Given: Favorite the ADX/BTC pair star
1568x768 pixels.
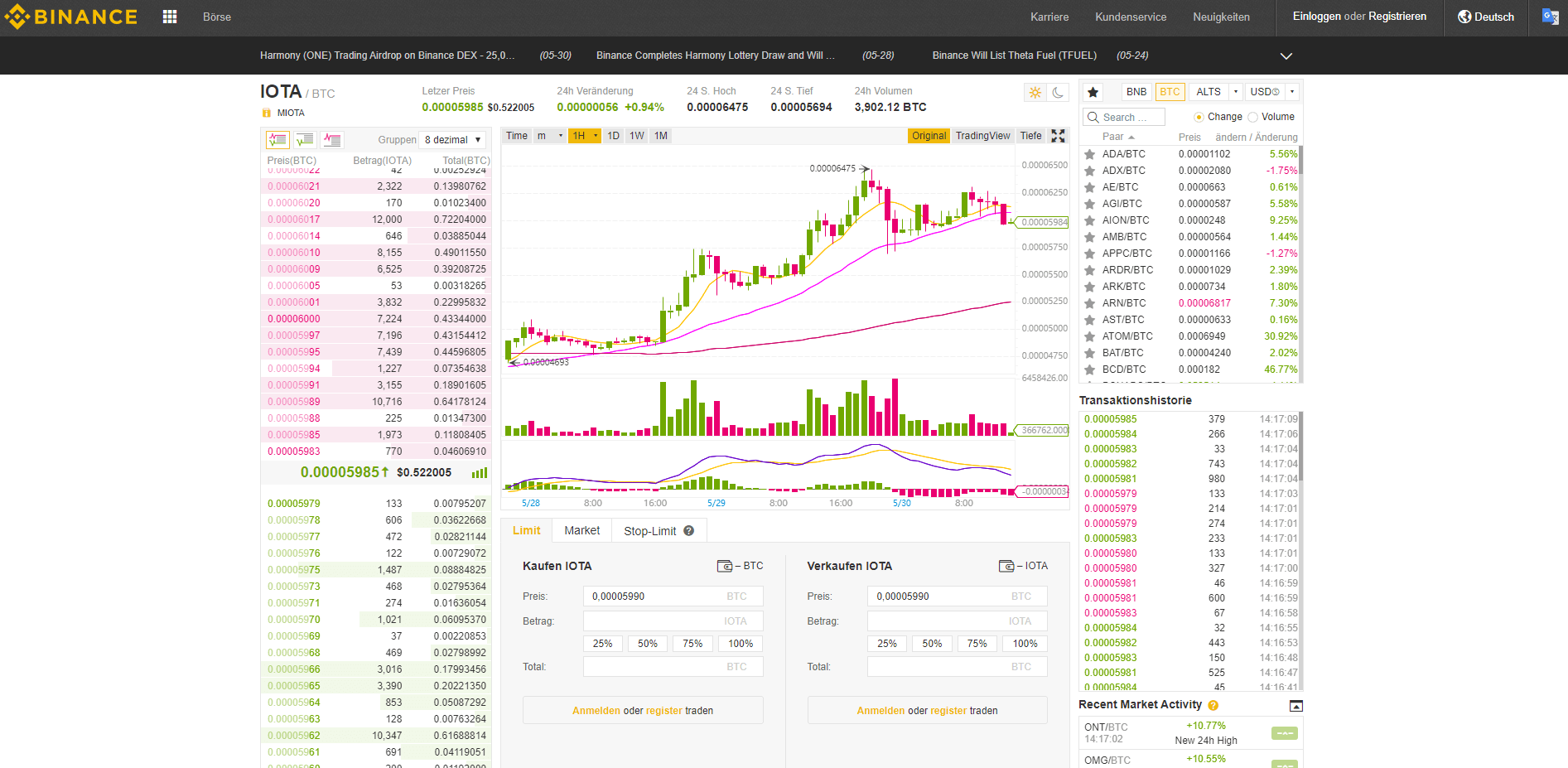Looking at the screenshot, I should click(x=1090, y=171).
